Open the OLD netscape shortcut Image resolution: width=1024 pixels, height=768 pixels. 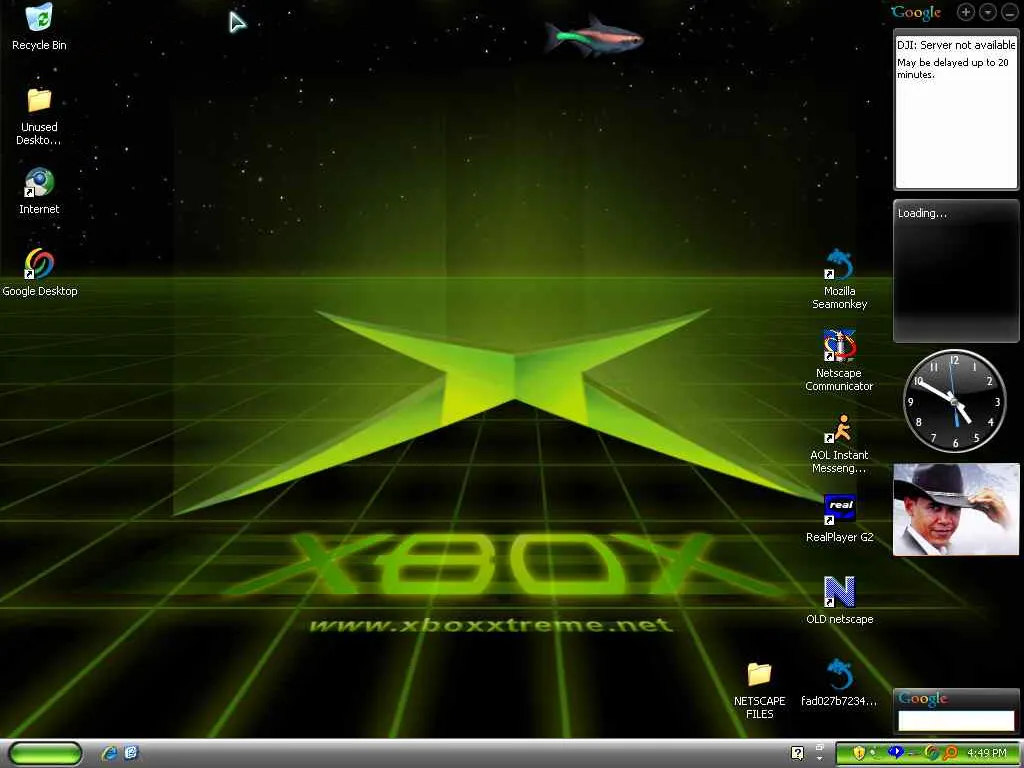839,600
